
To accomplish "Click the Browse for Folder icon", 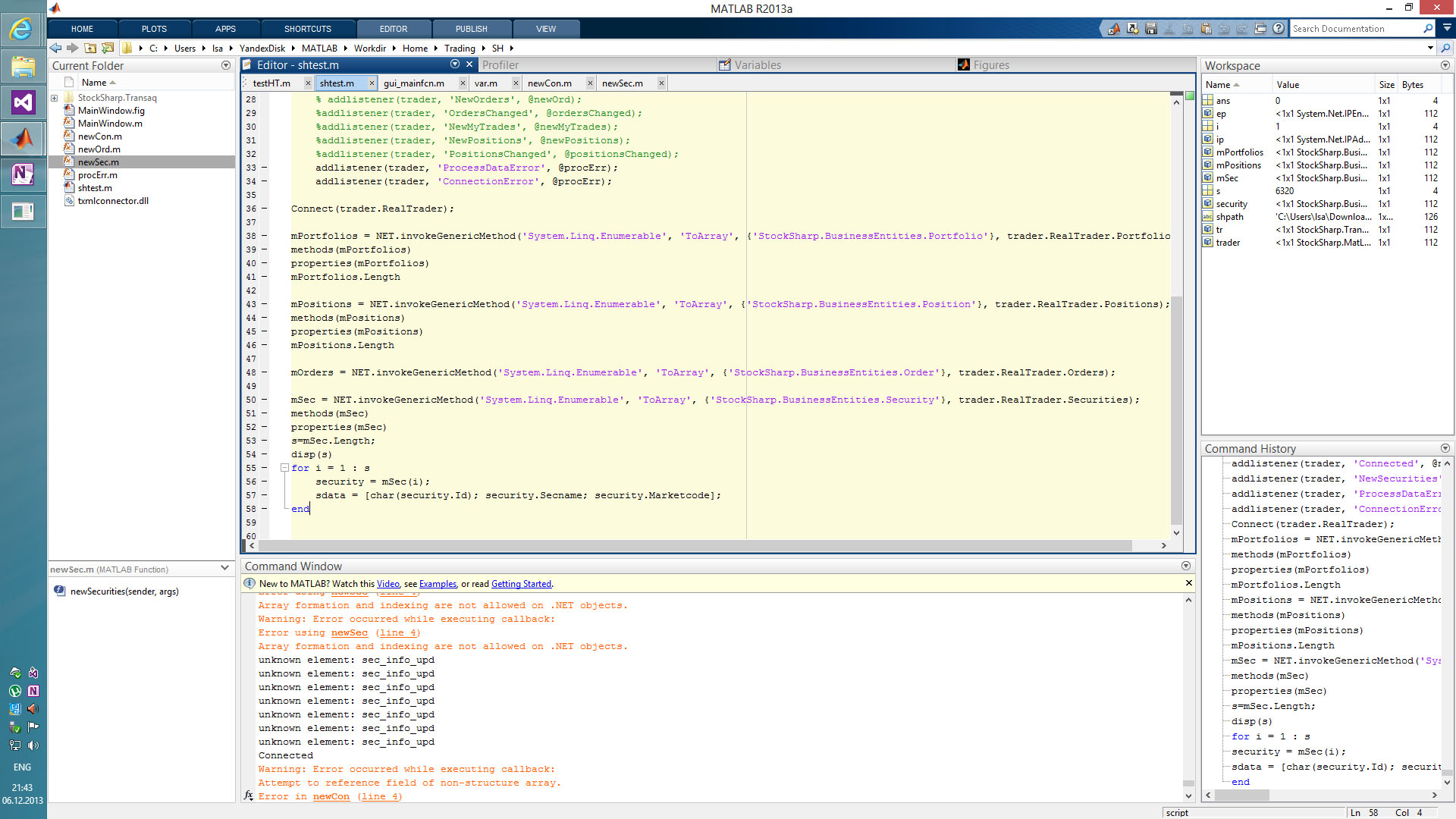I will click(x=108, y=48).
